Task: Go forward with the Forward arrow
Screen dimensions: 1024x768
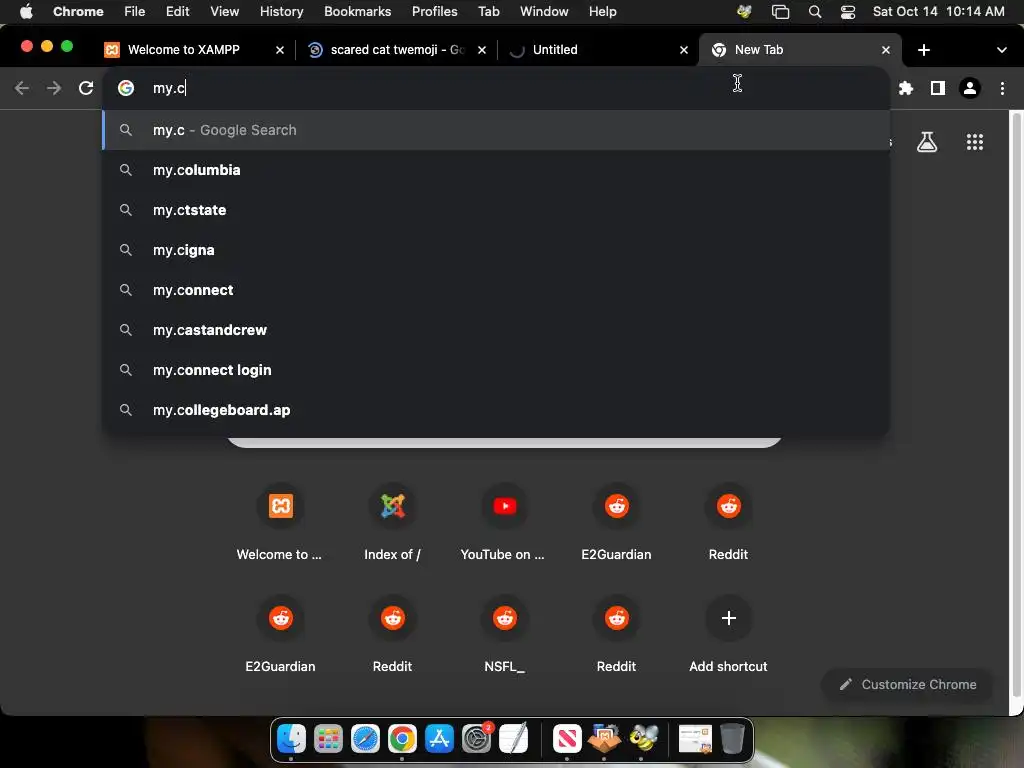Action: [x=54, y=88]
